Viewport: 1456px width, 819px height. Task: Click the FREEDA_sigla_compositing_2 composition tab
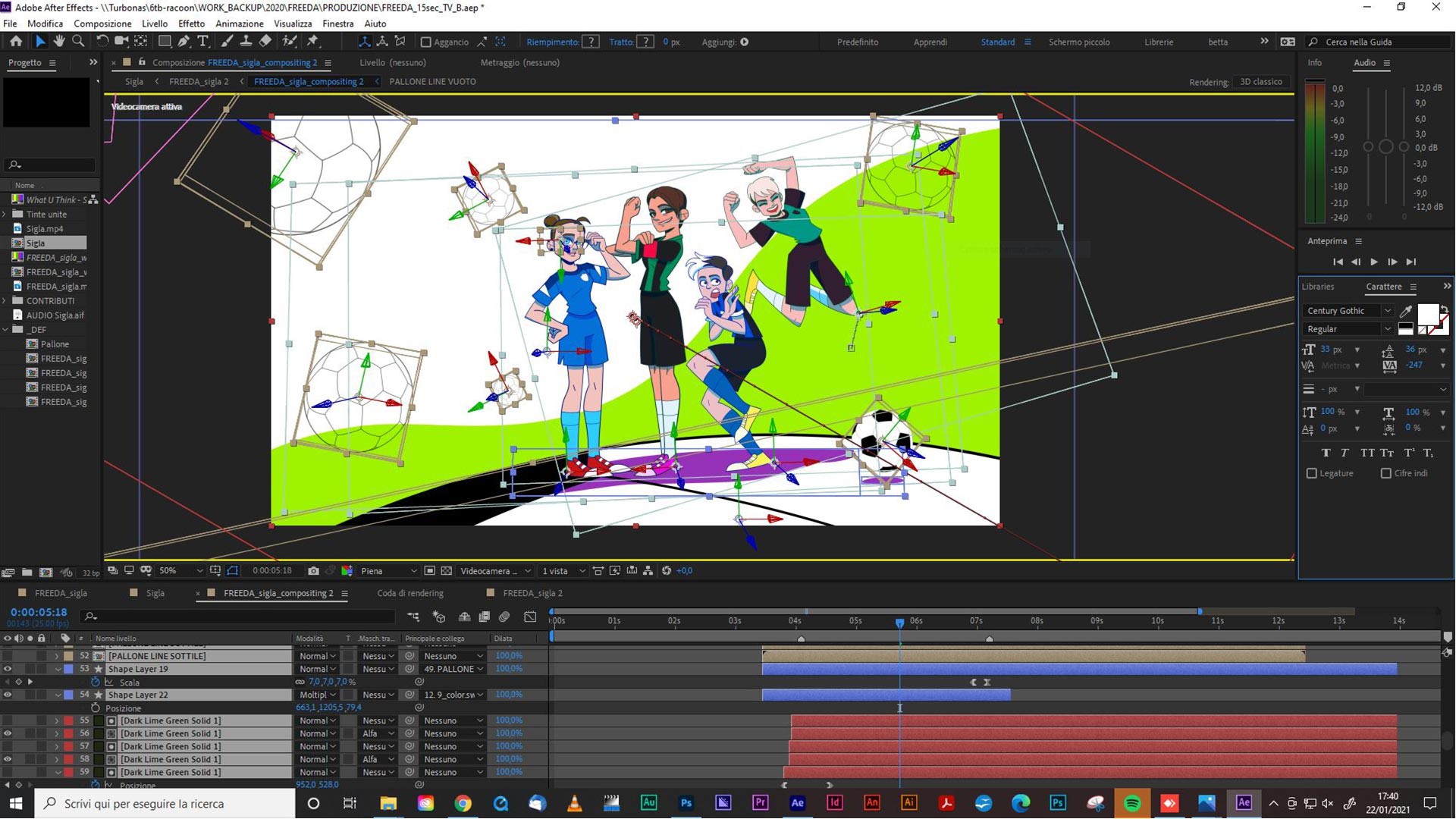coord(278,592)
